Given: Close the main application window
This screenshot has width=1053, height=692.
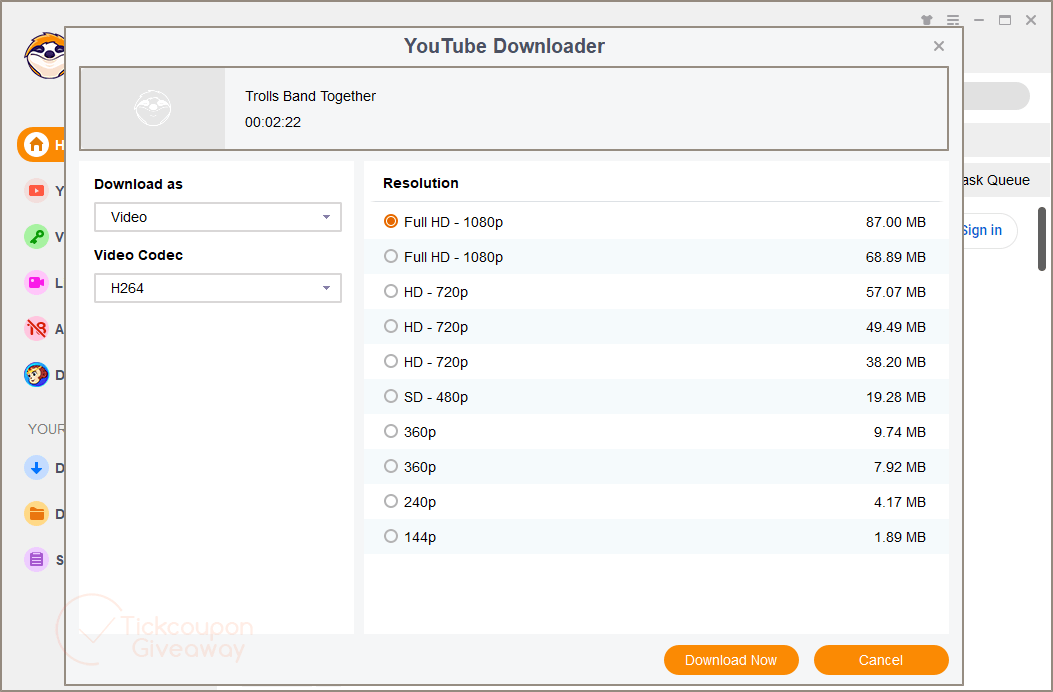Looking at the screenshot, I should 1031,20.
